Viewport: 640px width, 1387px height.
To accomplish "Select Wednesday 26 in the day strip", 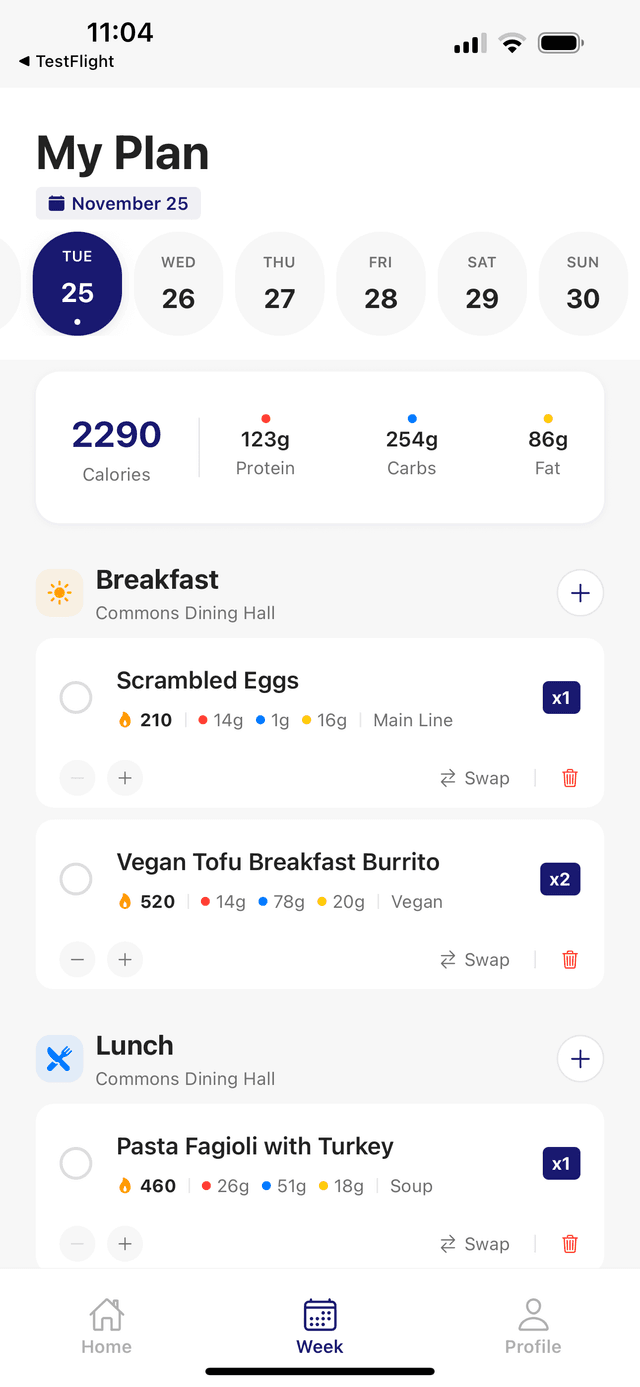I will tap(178, 284).
